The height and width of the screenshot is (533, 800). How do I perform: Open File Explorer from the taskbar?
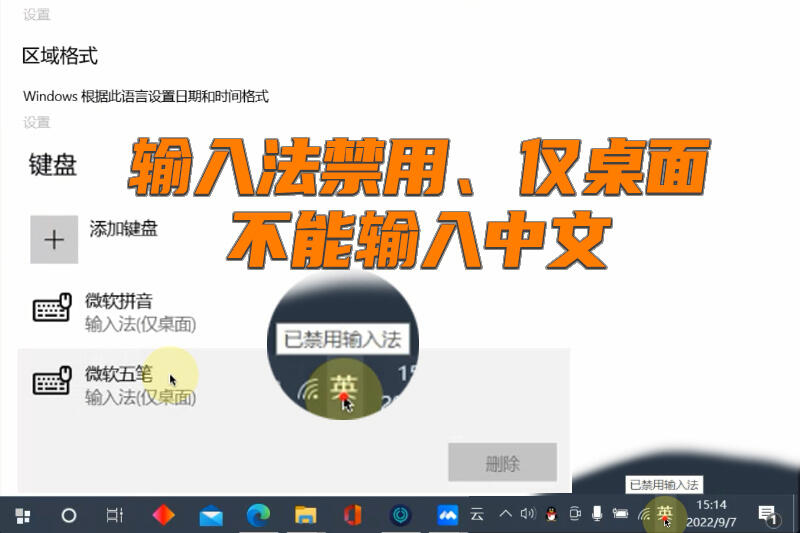tap(306, 516)
